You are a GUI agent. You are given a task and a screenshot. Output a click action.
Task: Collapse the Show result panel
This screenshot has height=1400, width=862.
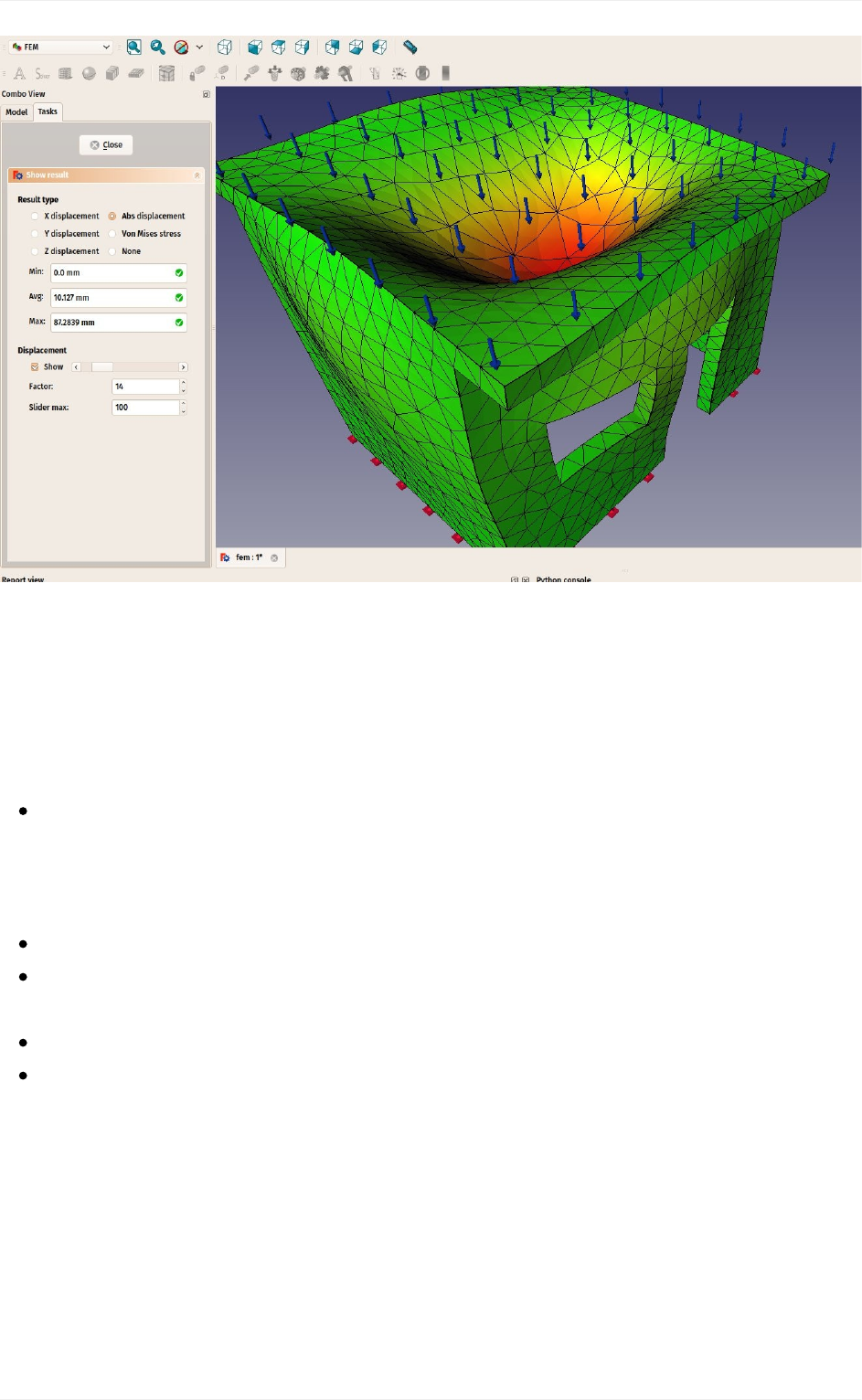tap(197, 175)
